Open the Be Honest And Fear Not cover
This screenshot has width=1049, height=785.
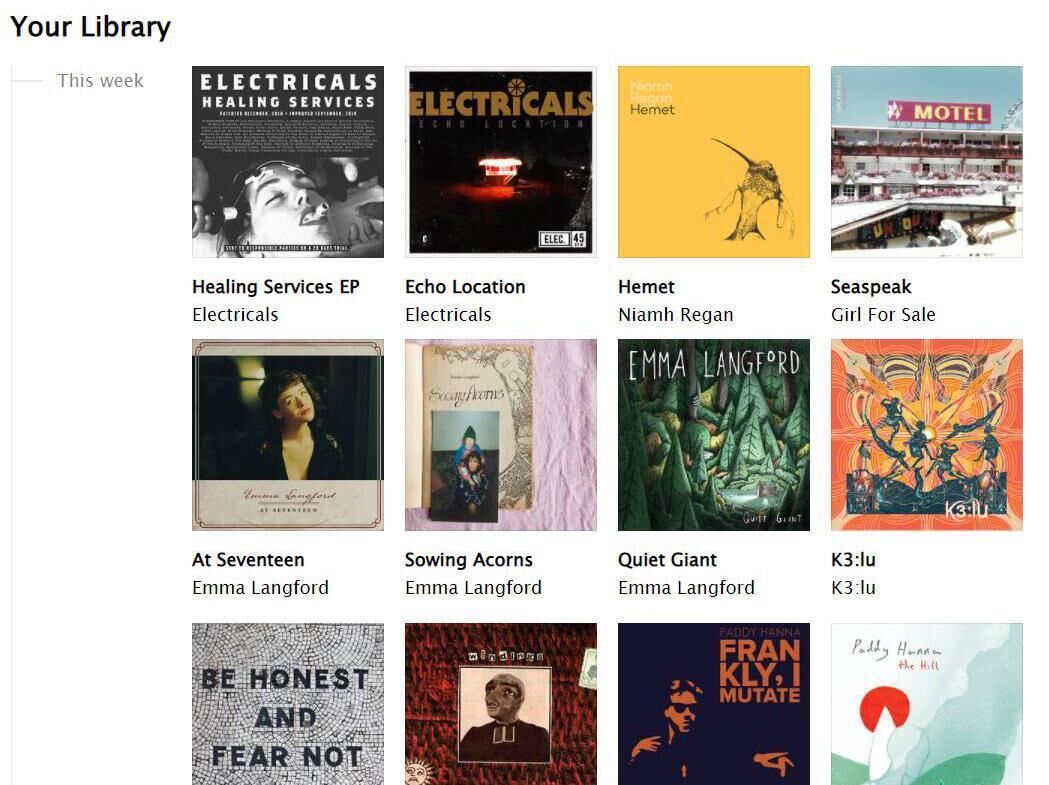(288, 704)
